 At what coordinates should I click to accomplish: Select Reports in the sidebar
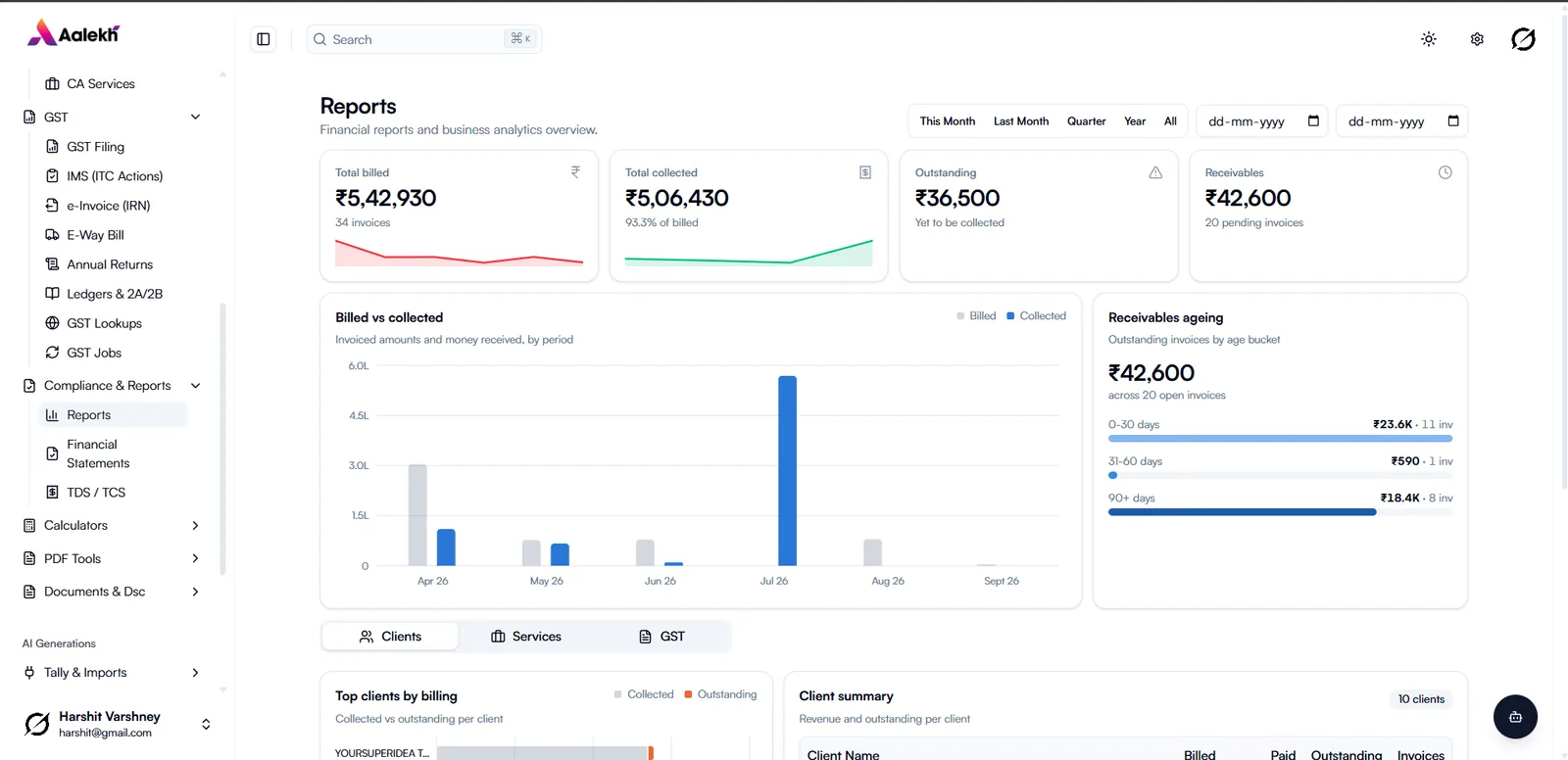click(x=113, y=415)
